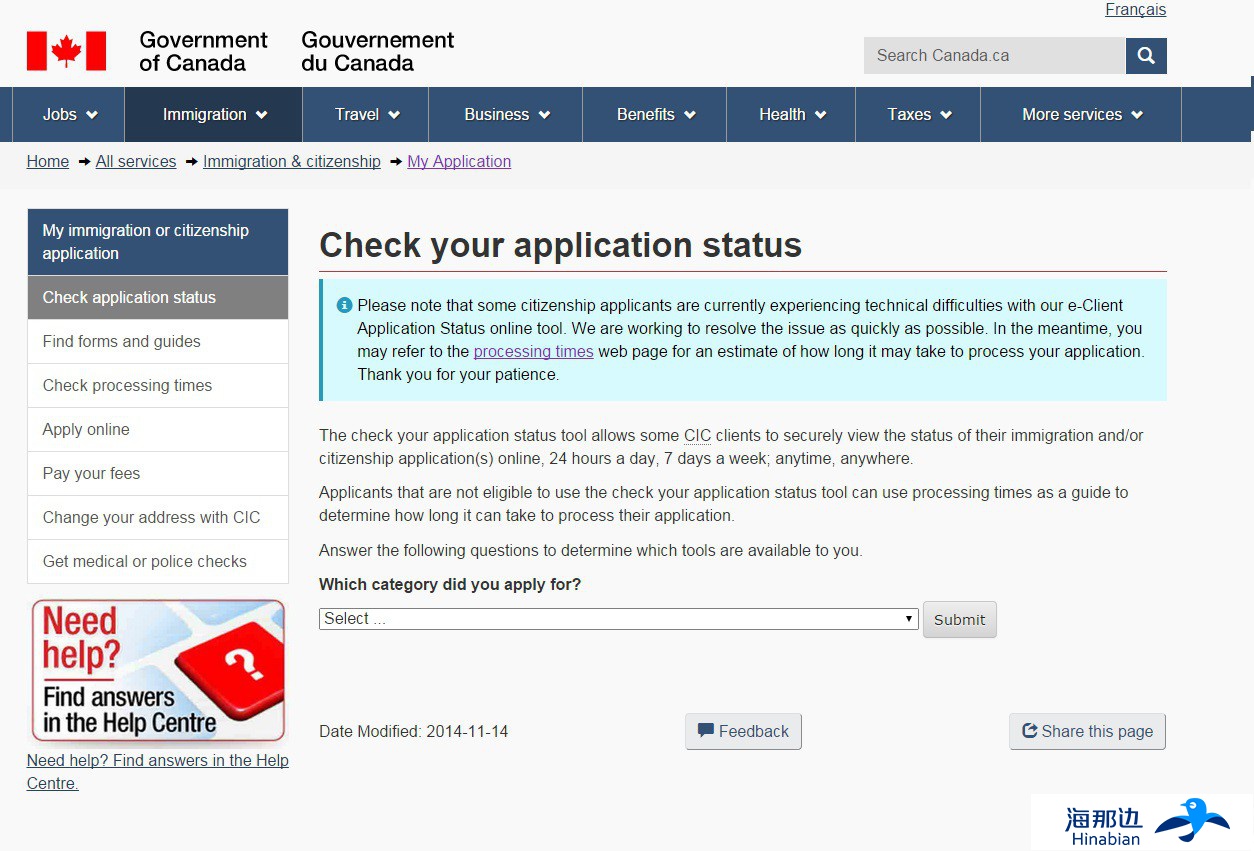Go to Check processing times in sidebar
This screenshot has width=1254, height=851.
pos(128,386)
